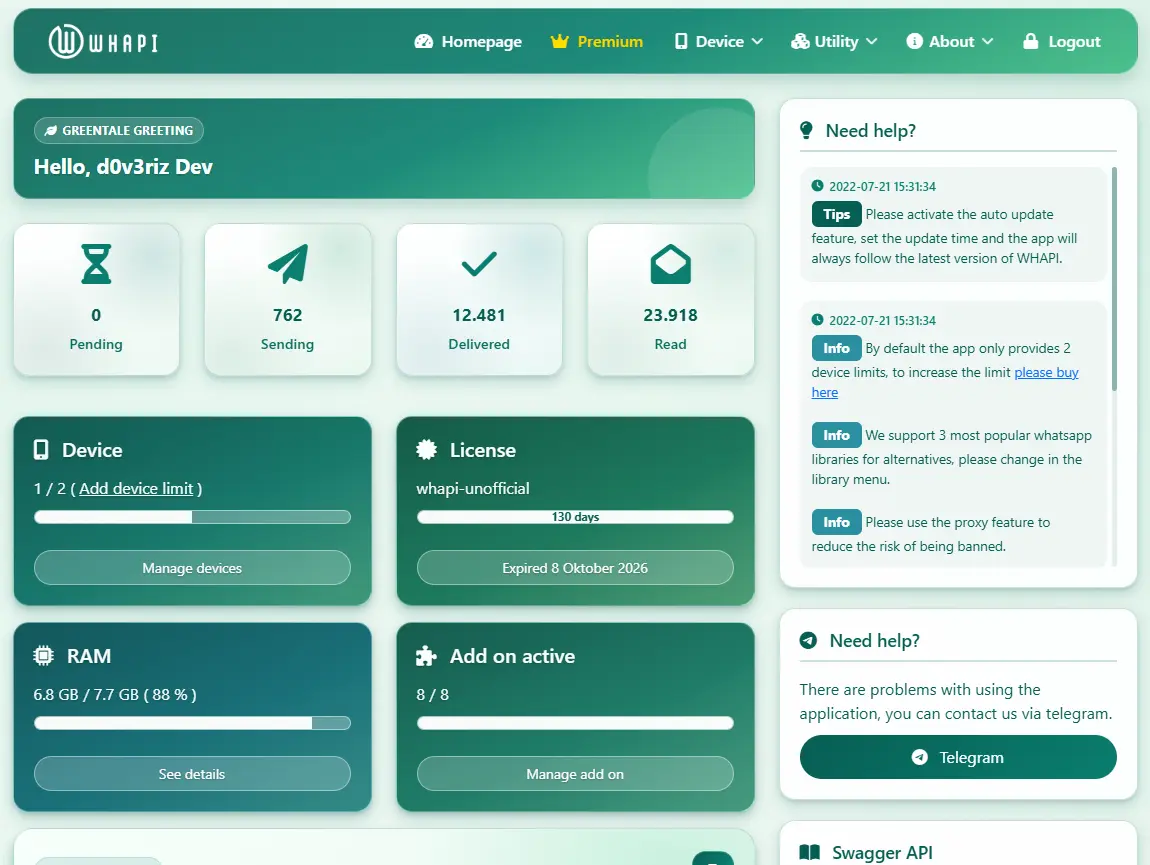Viewport: 1150px width, 865px height.
Task: Click the GREENTALE GREETING badge
Action: 119,131
